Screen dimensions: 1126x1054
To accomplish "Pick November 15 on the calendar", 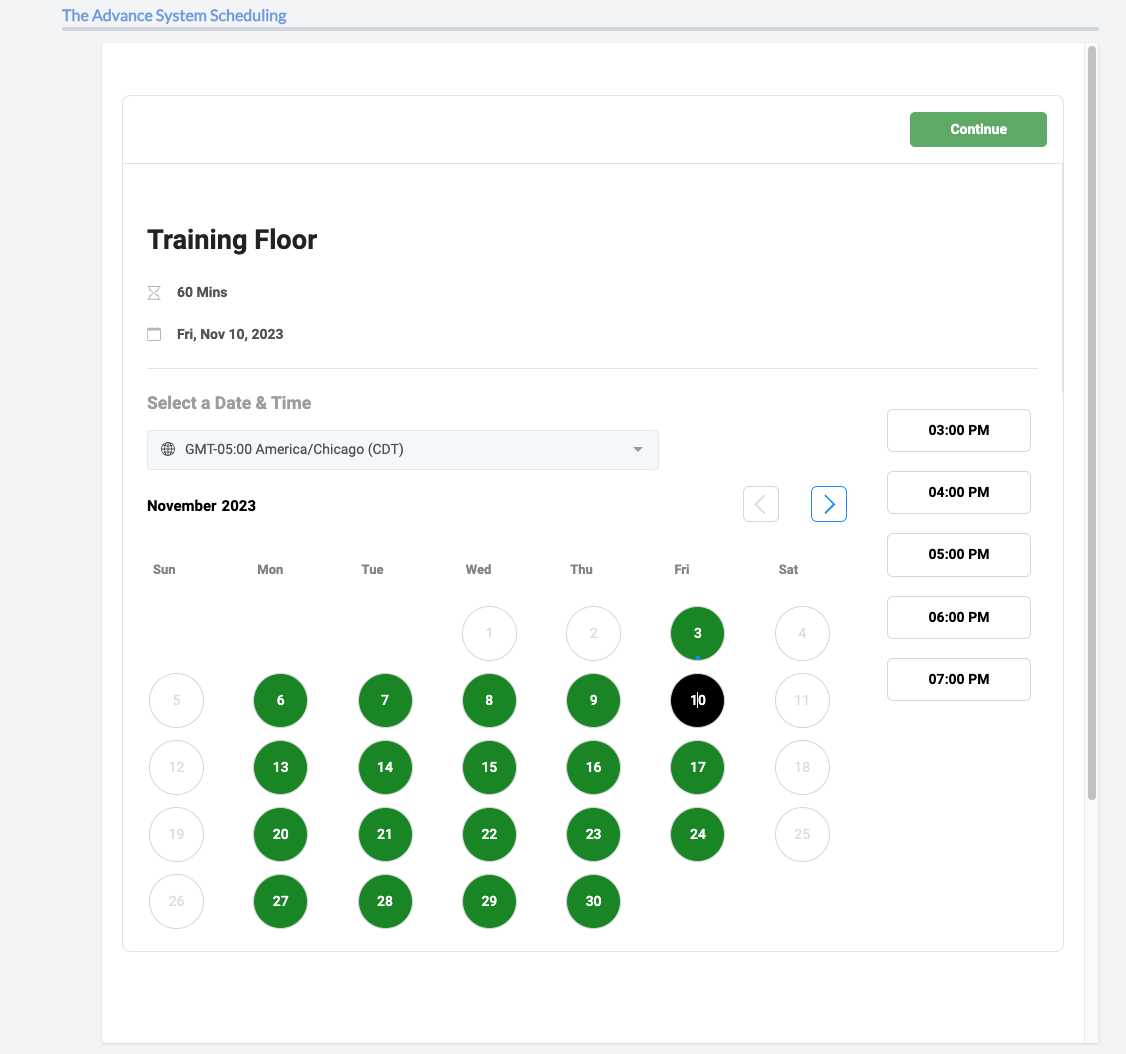I will [489, 767].
